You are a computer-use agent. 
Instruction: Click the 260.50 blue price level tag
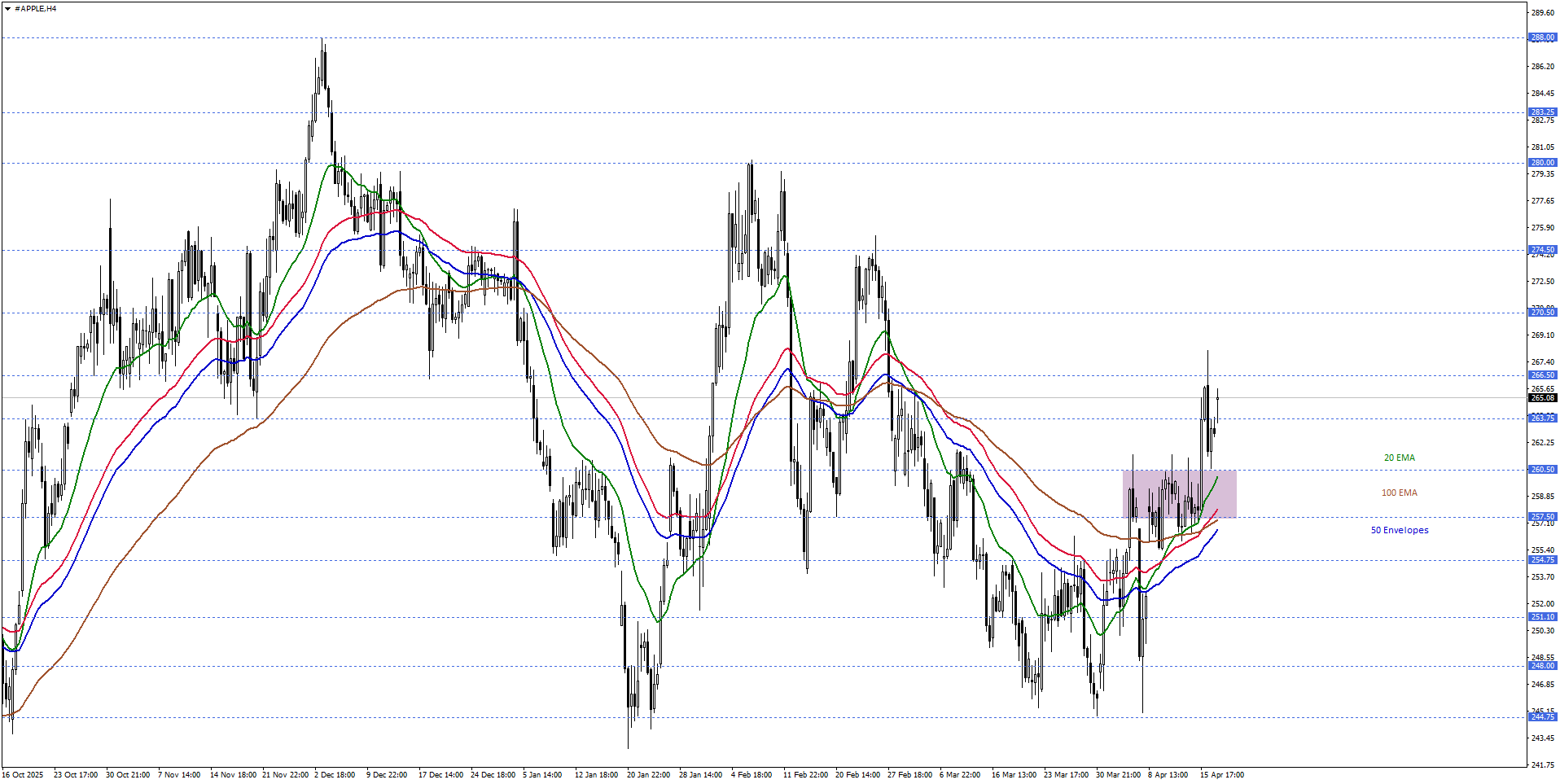(x=1542, y=470)
